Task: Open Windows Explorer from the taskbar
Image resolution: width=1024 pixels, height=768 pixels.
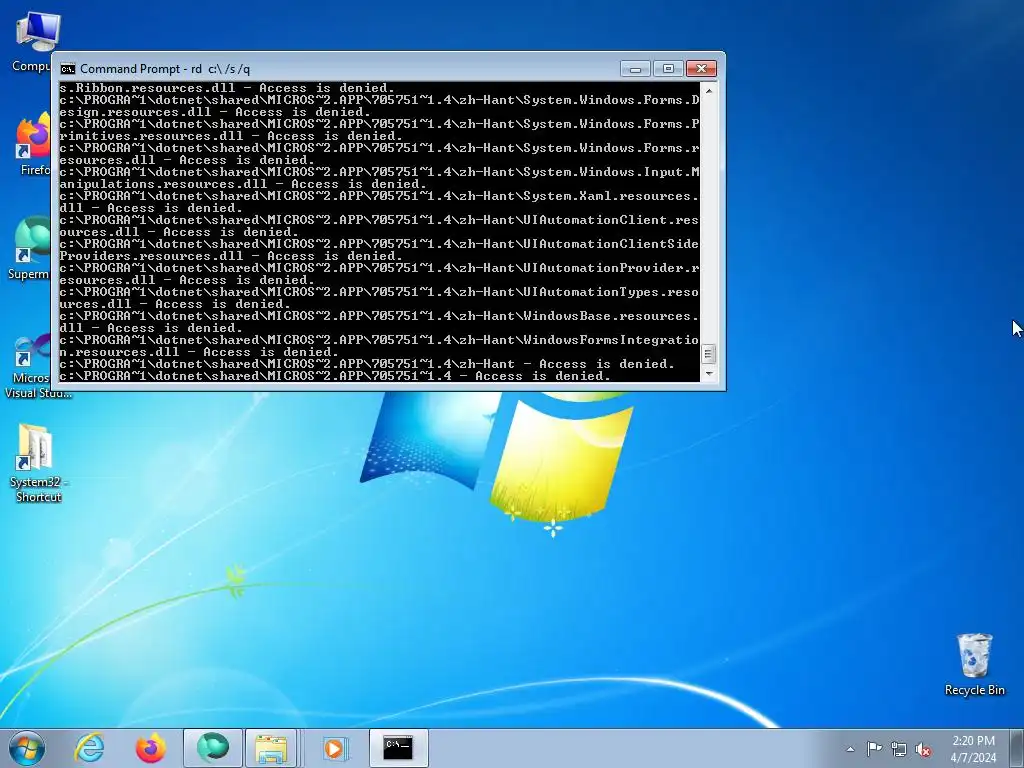Action: tap(272, 748)
